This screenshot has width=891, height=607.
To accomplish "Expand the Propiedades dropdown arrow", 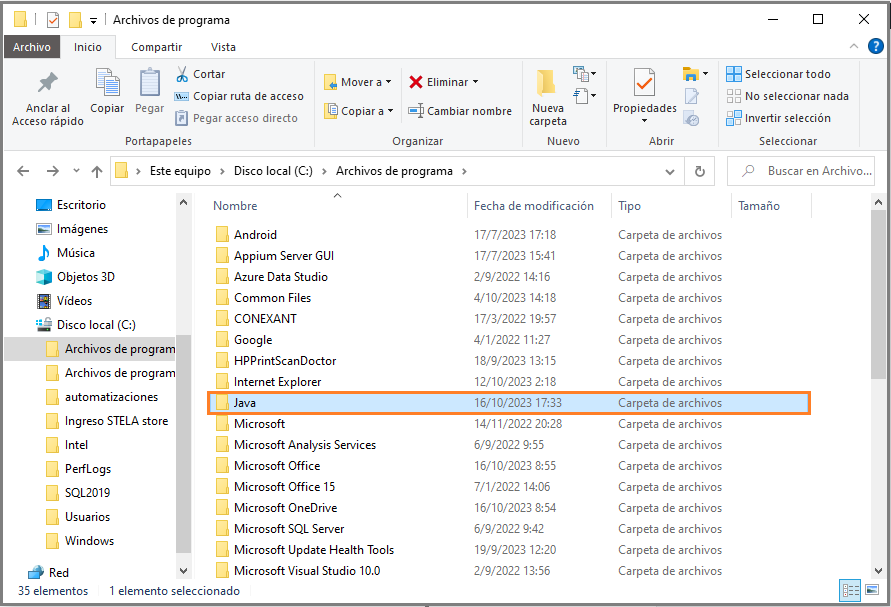I will pos(644,120).
